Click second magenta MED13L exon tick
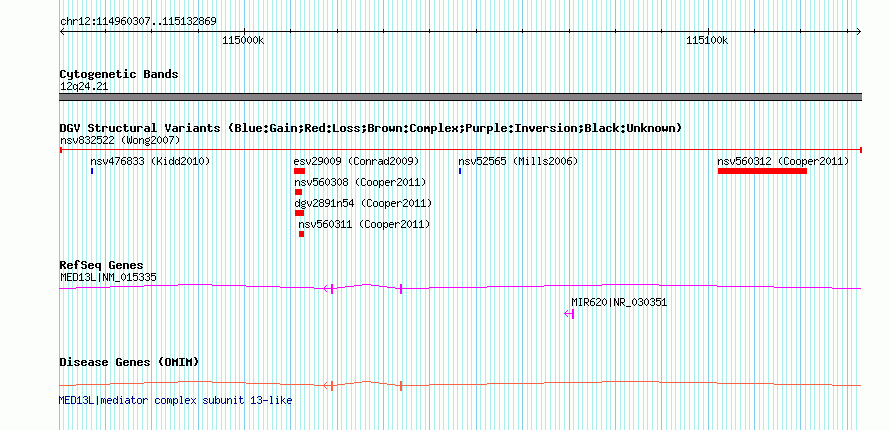The height and width of the screenshot is (430, 890). pyautogui.click(x=401, y=289)
